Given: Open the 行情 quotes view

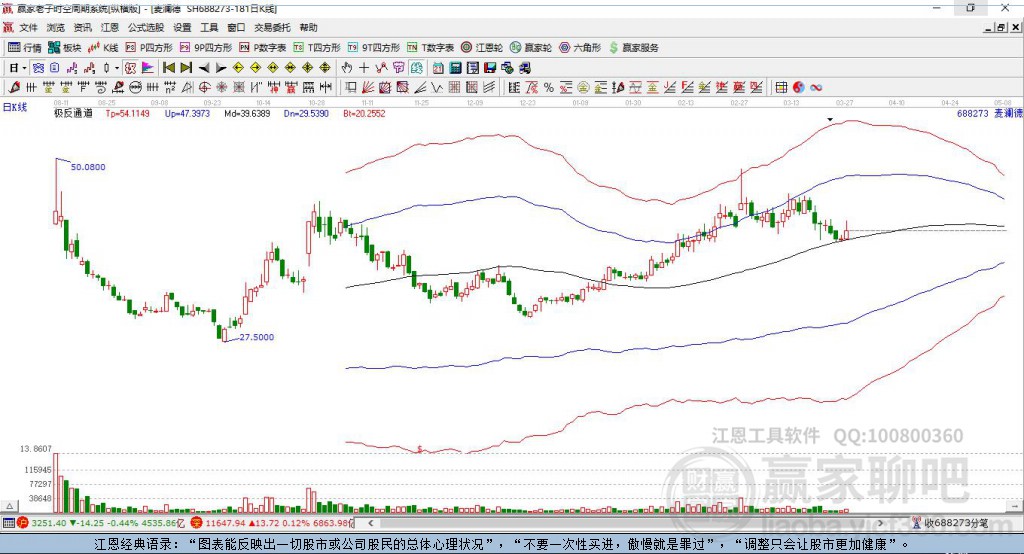Looking at the screenshot, I should (x=24, y=48).
